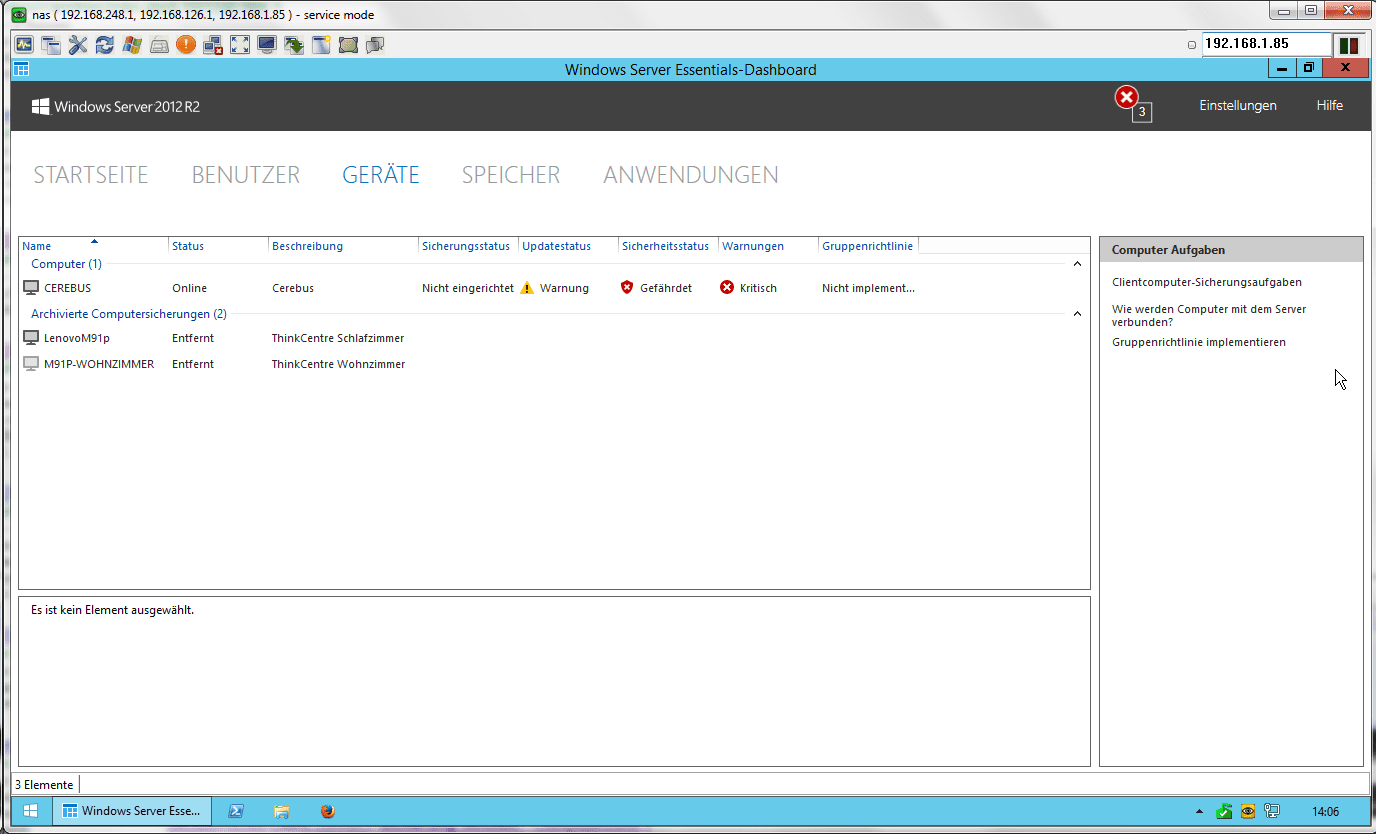Click the yellow eye tray icon
Image resolution: width=1376 pixels, height=834 pixels.
pos(1248,811)
